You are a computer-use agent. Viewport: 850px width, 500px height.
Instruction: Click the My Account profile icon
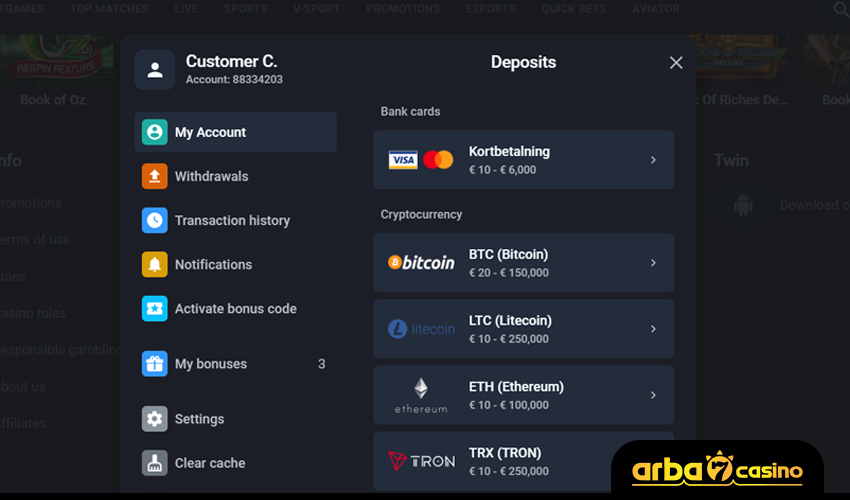coord(154,132)
